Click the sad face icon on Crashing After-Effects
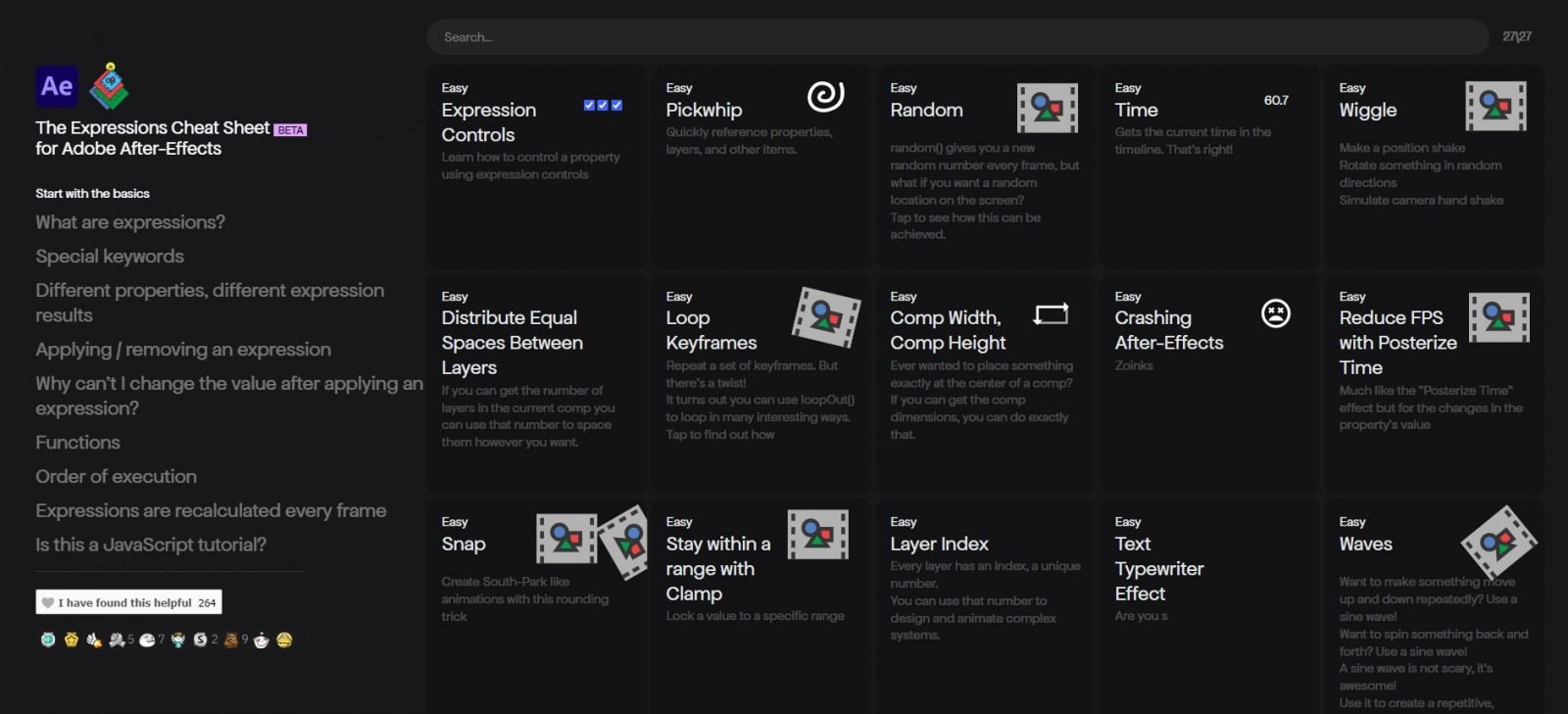Viewport: 1568px width, 714px height. click(1275, 313)
